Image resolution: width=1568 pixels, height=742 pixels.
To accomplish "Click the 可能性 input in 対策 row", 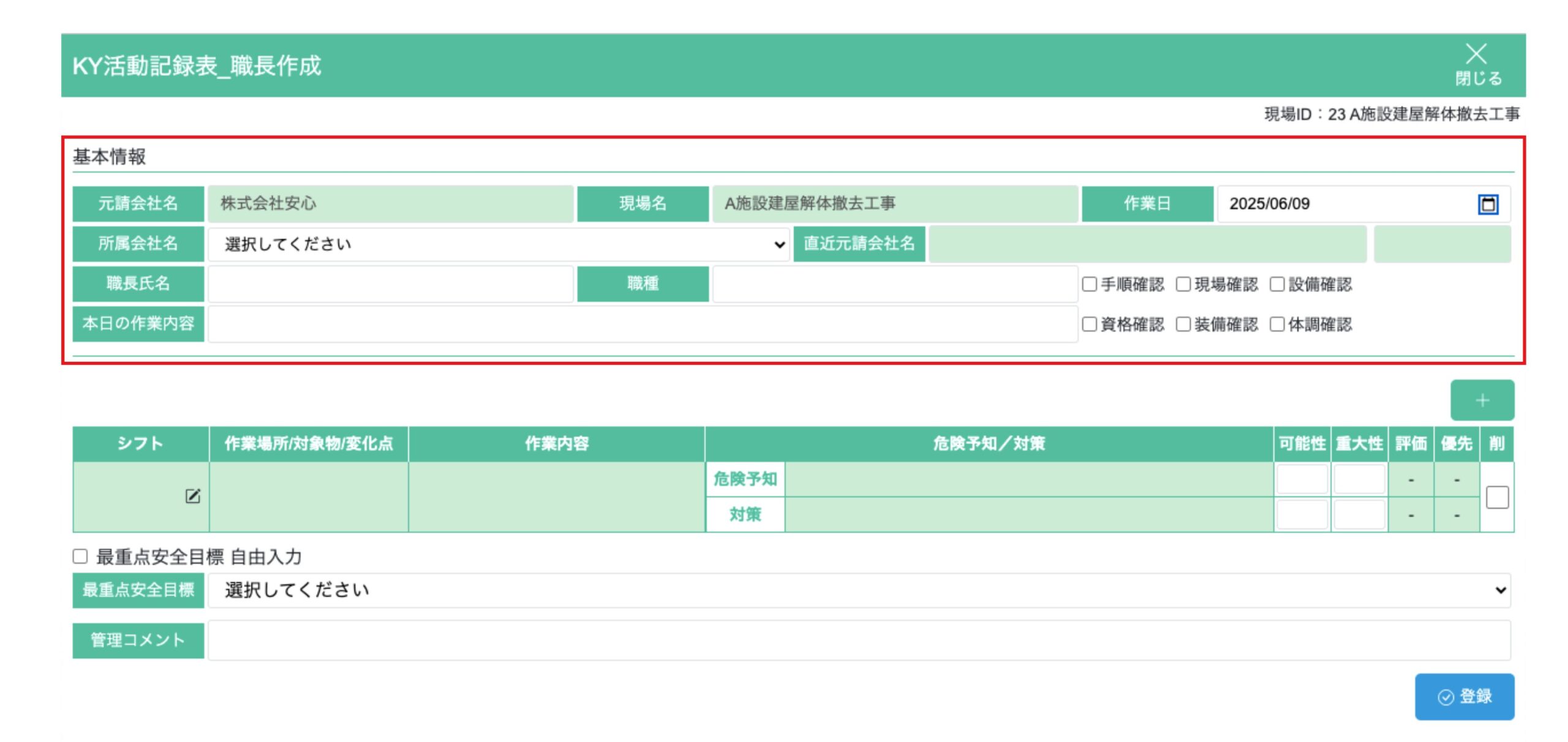I will (x=1302, y=514).
